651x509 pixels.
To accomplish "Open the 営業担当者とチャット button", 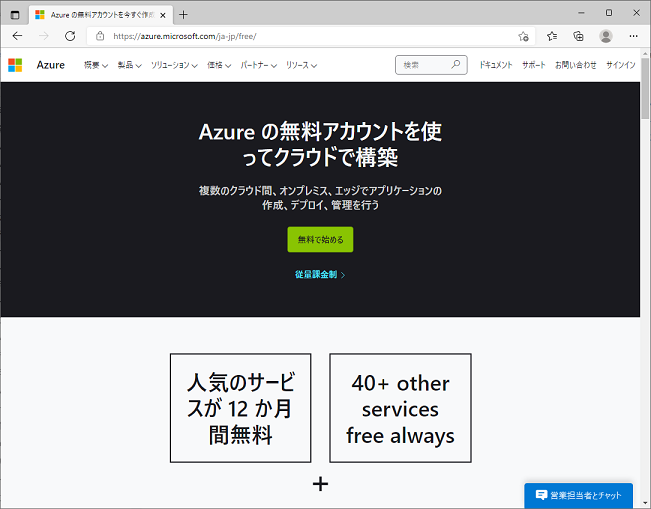I will [x=578, y=495].
